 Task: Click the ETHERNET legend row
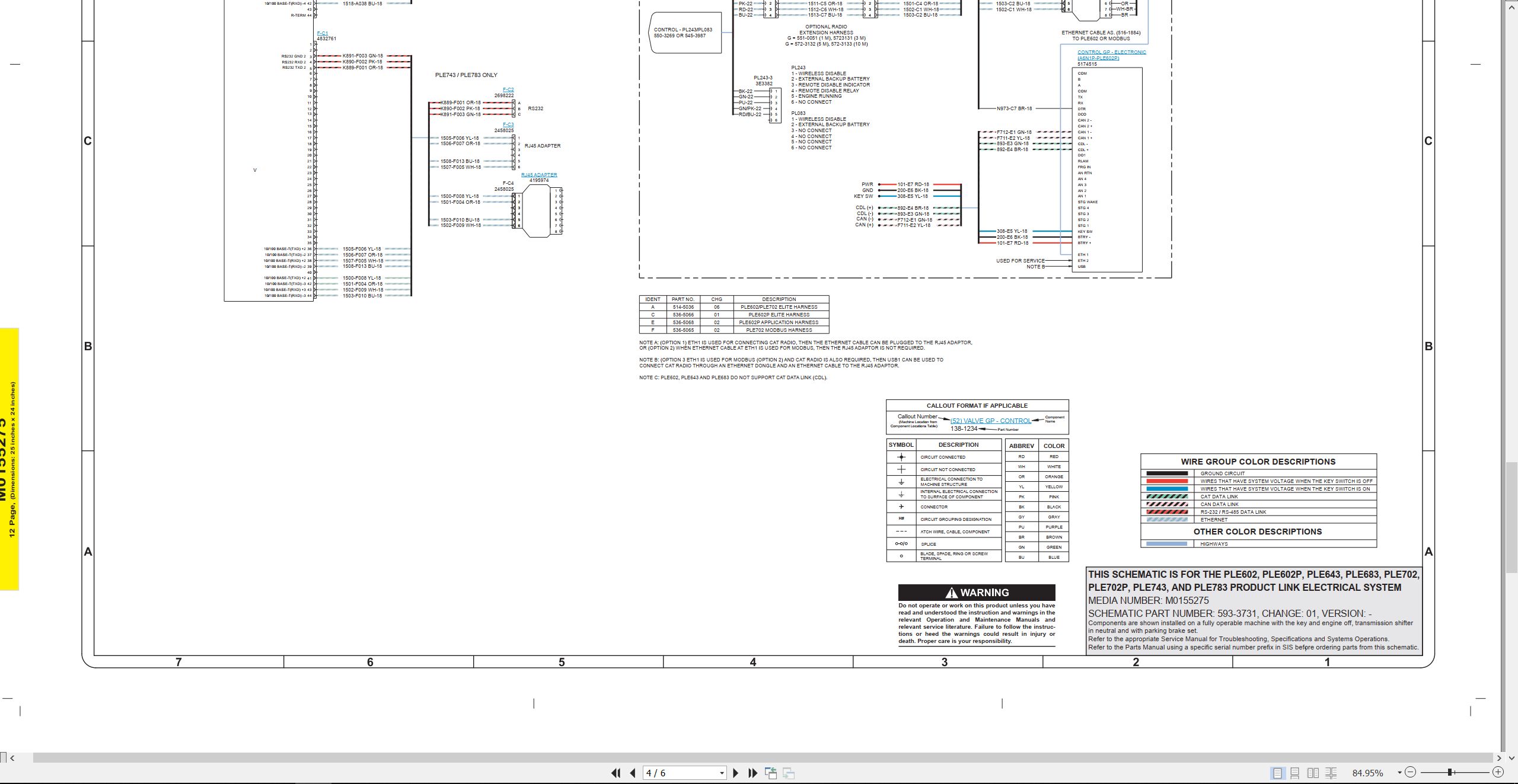coord(1258,520)
